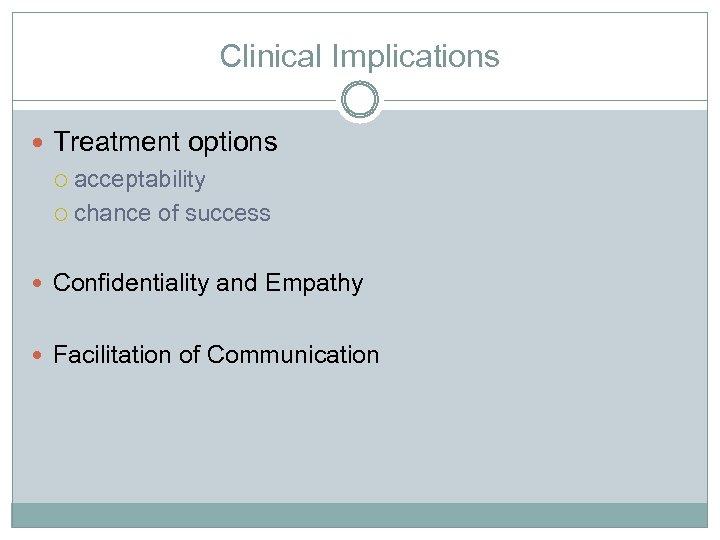Select the acceptability sub-item text
This screenshot has width=720, height=540.
coord(140,180)
